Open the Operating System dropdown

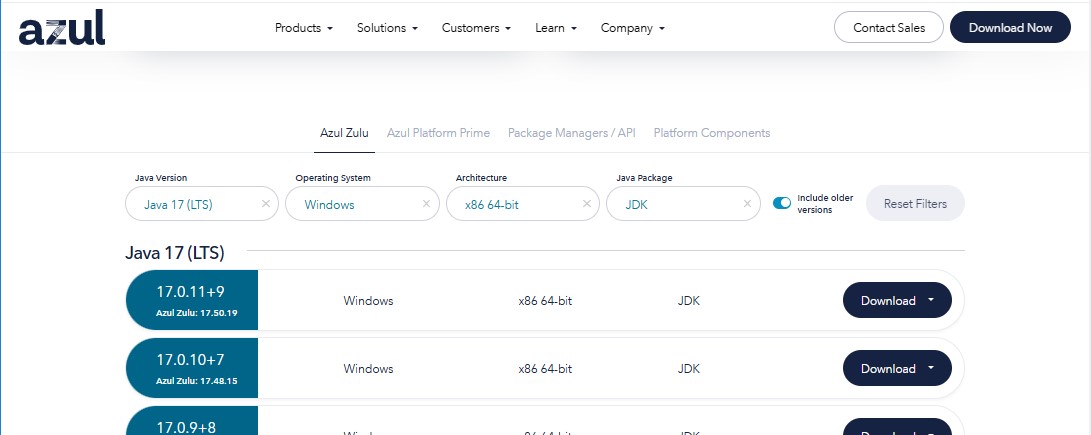pyautogui.click(x=362, y=204)
